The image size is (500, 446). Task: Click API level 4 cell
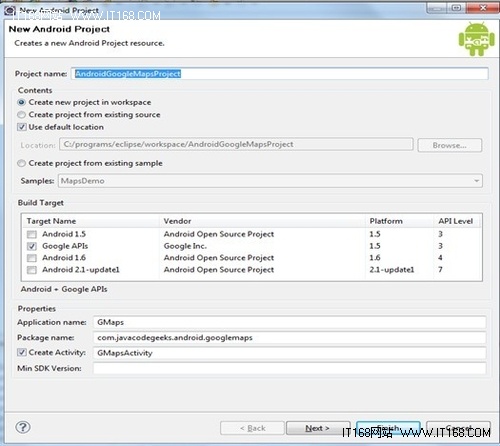440,258
